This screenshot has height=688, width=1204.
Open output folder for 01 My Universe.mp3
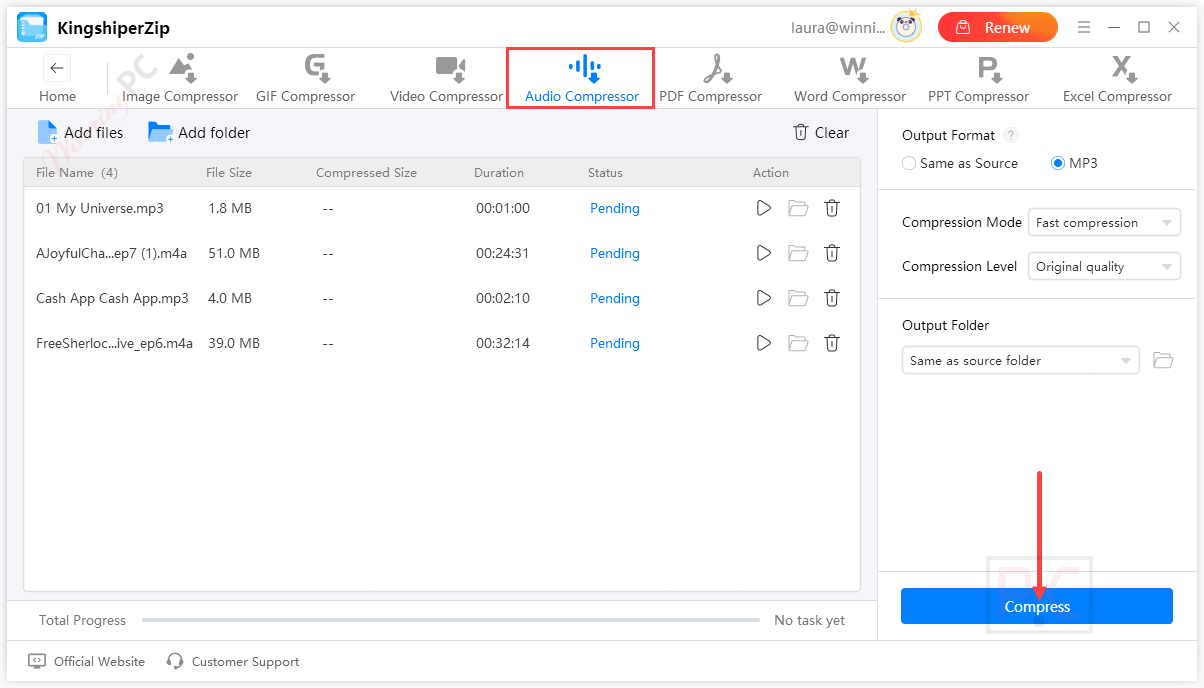point(798,208)
